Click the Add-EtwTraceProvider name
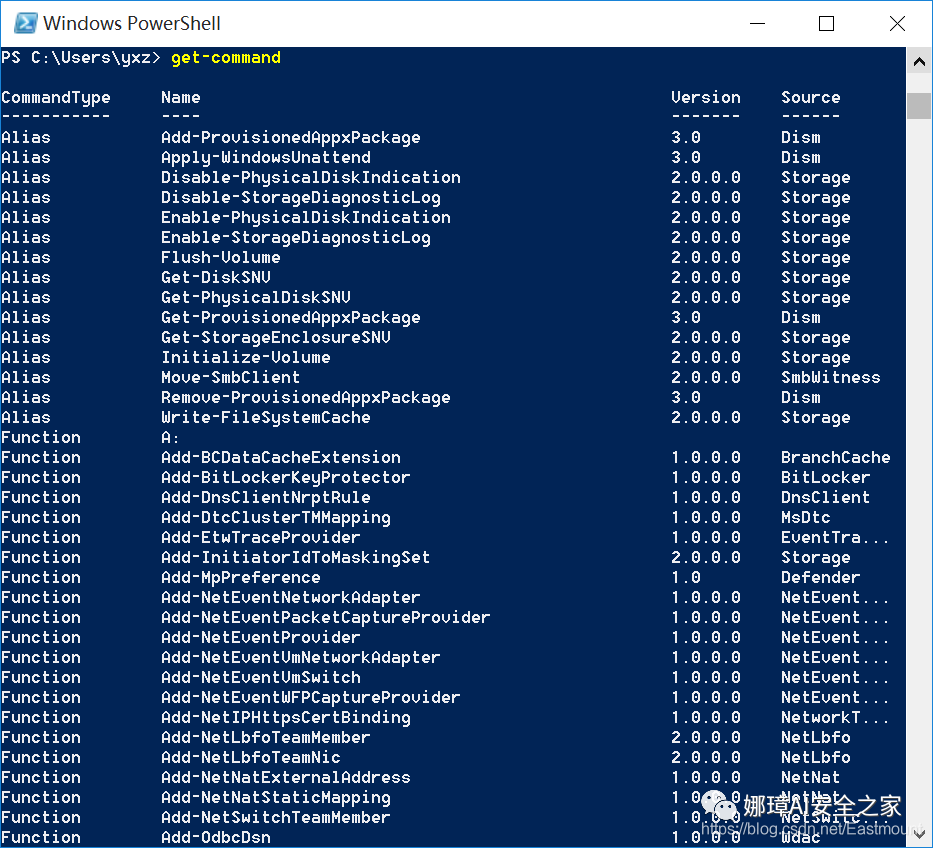Screen dimensions: 933x848 (x=261, y=537)
